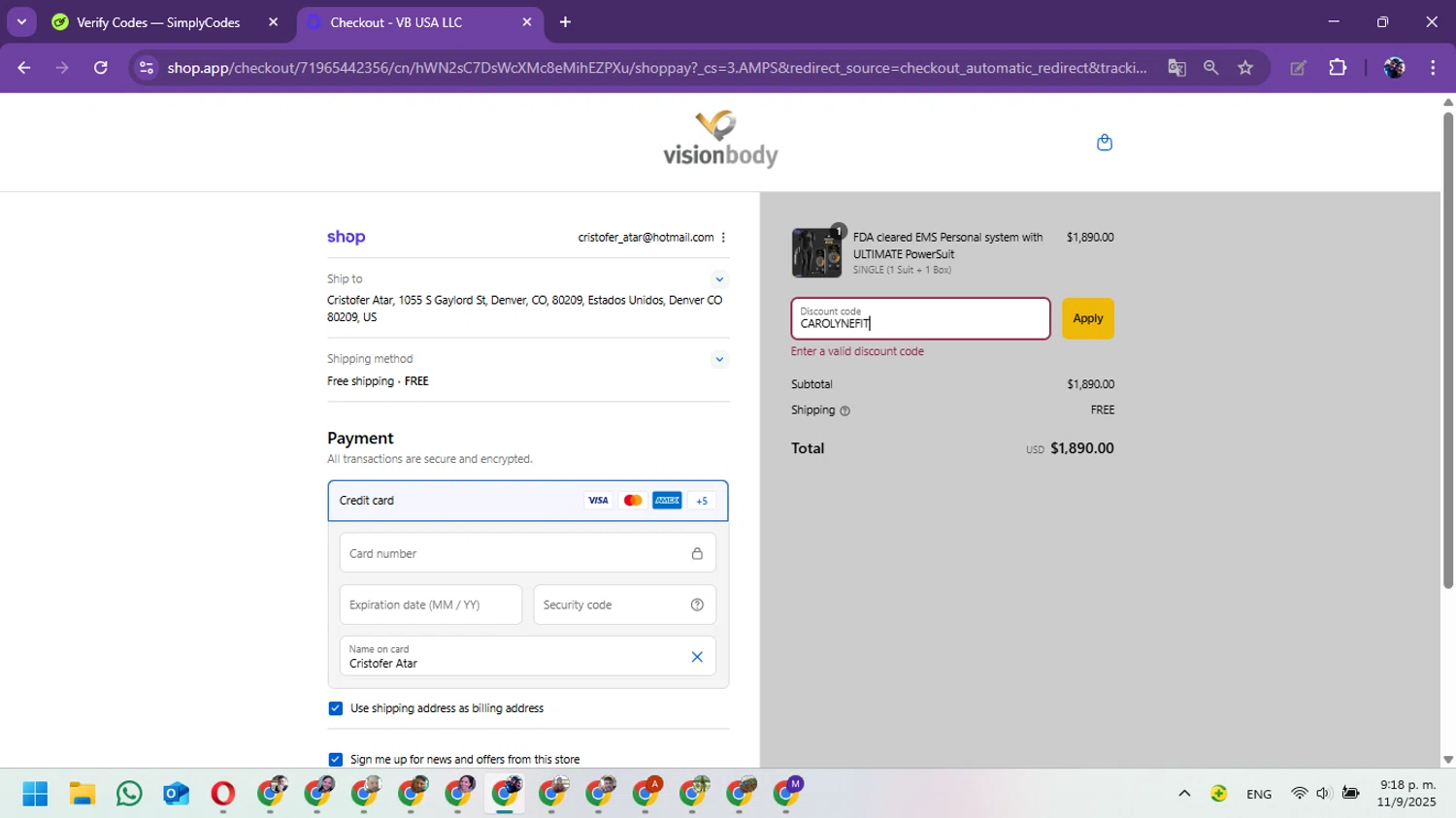Click the Chrome taskbar icon with A avatar
Viewport: 1456px width, 818px height.
click(646, 794)
